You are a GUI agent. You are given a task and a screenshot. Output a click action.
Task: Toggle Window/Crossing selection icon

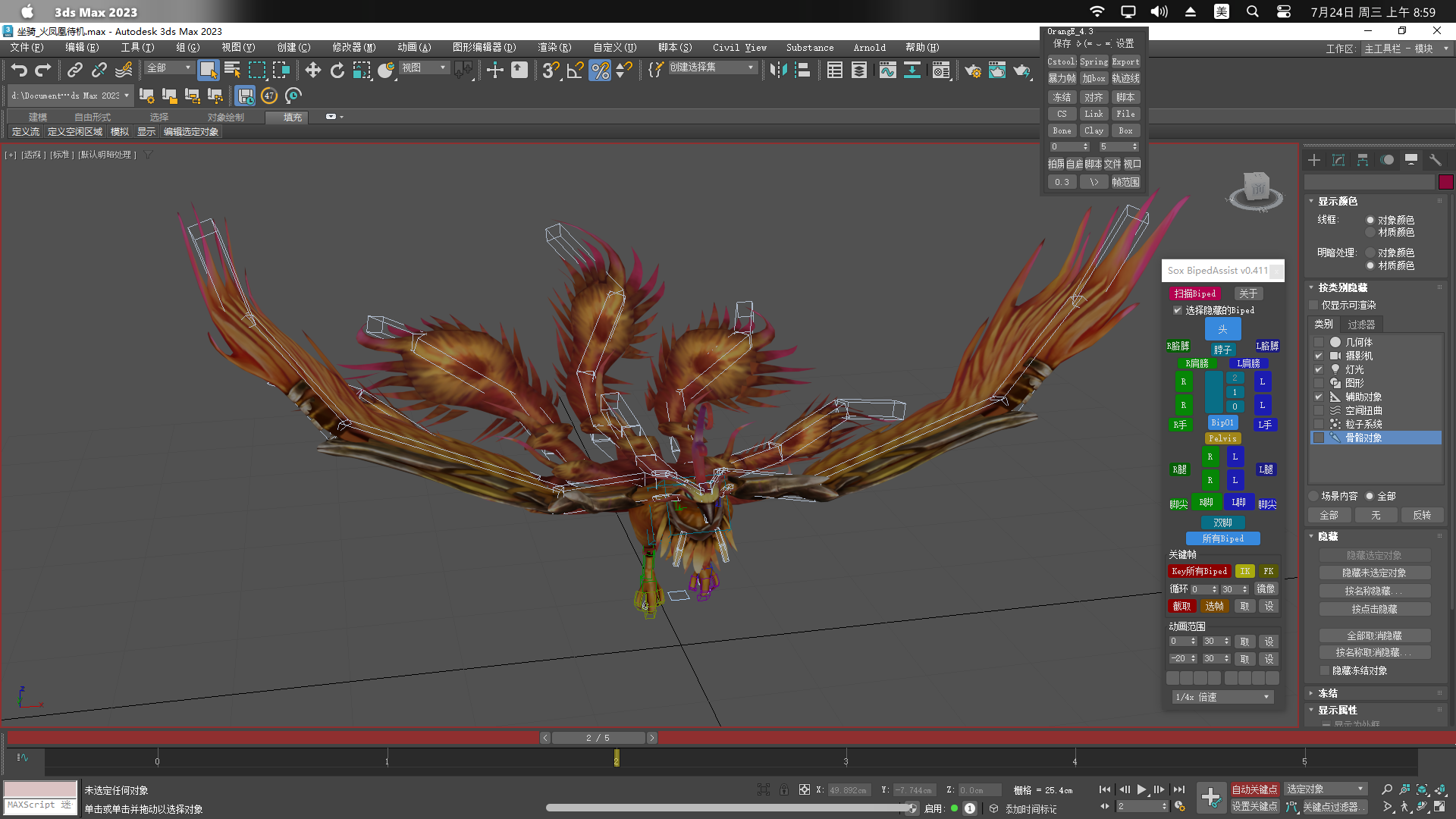tap(281, 71)
